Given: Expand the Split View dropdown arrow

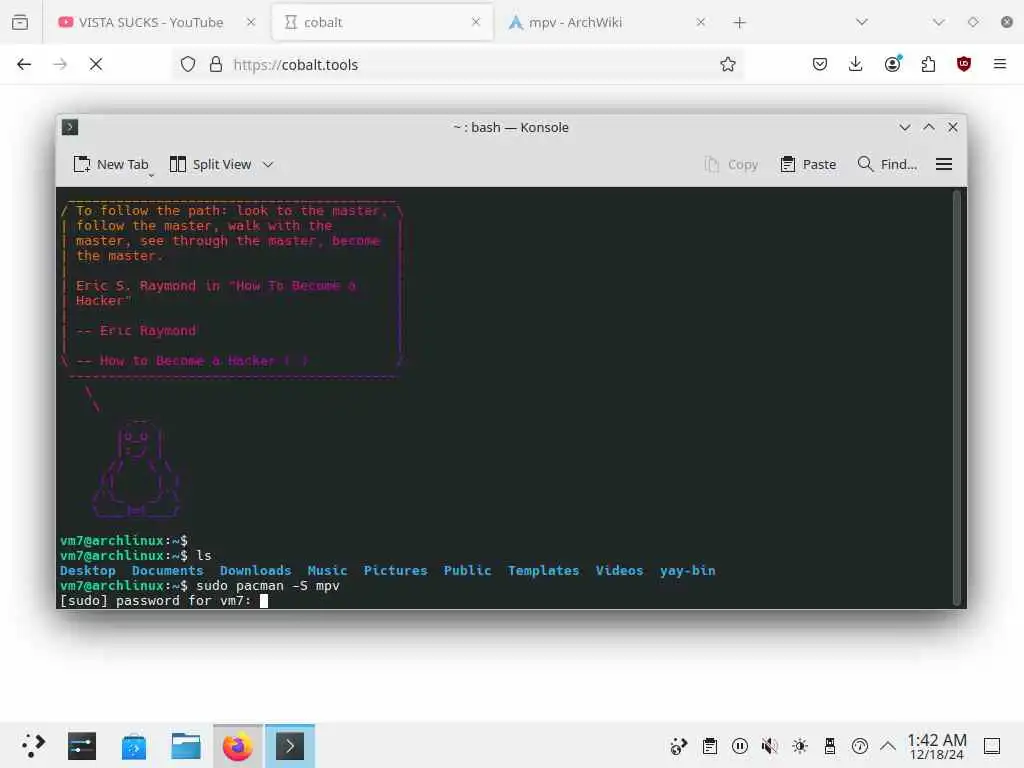Looking at the screenshot, I should point(268,165).
